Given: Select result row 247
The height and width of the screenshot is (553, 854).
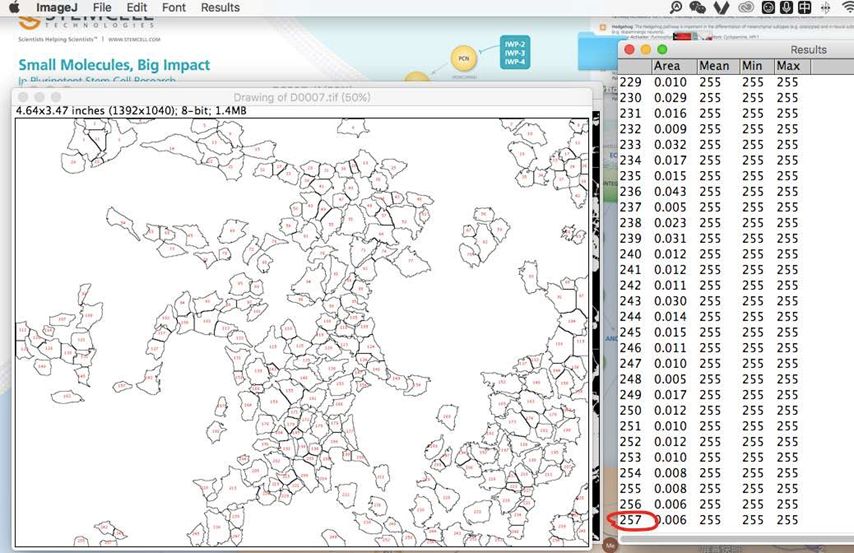Looking at the screenshot, I should (735, 364).
